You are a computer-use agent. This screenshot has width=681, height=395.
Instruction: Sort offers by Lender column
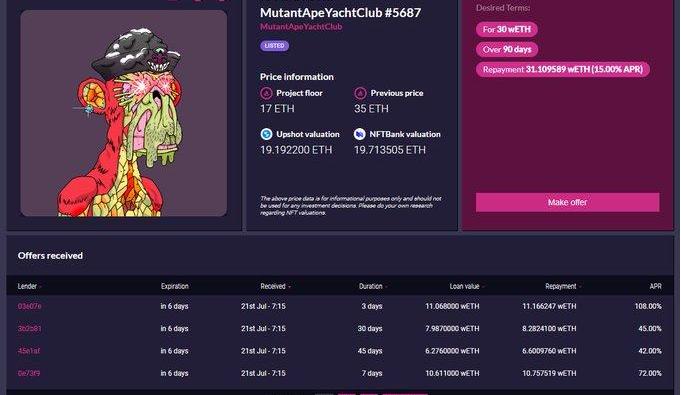30,286
